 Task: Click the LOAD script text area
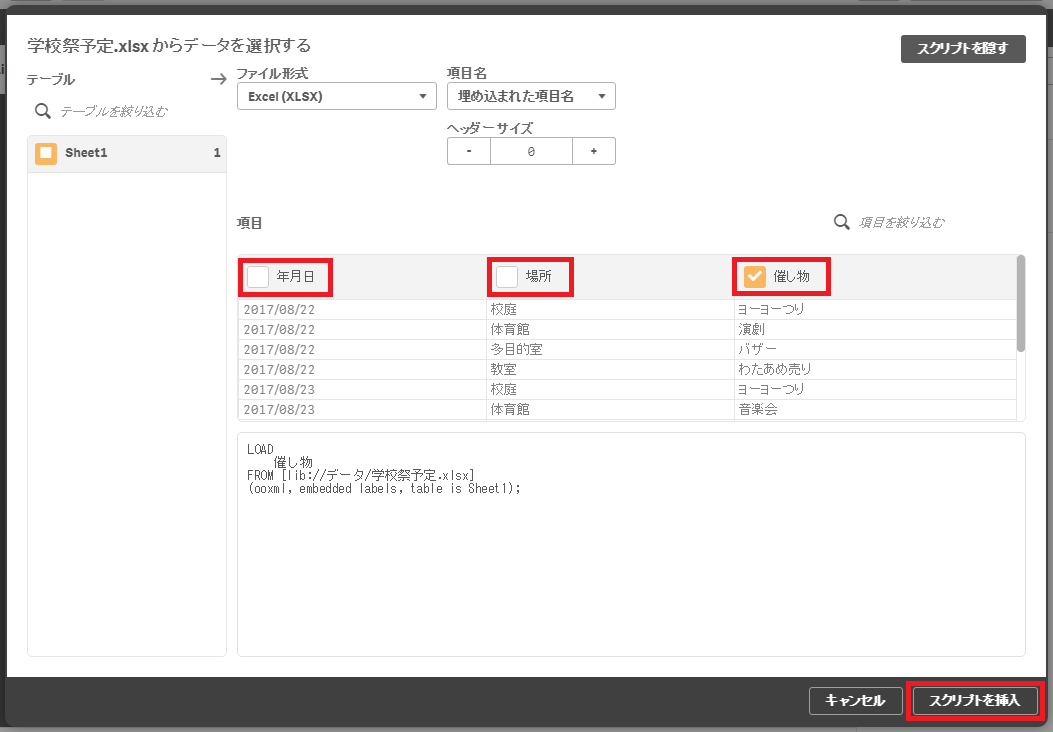pos(631,545)
